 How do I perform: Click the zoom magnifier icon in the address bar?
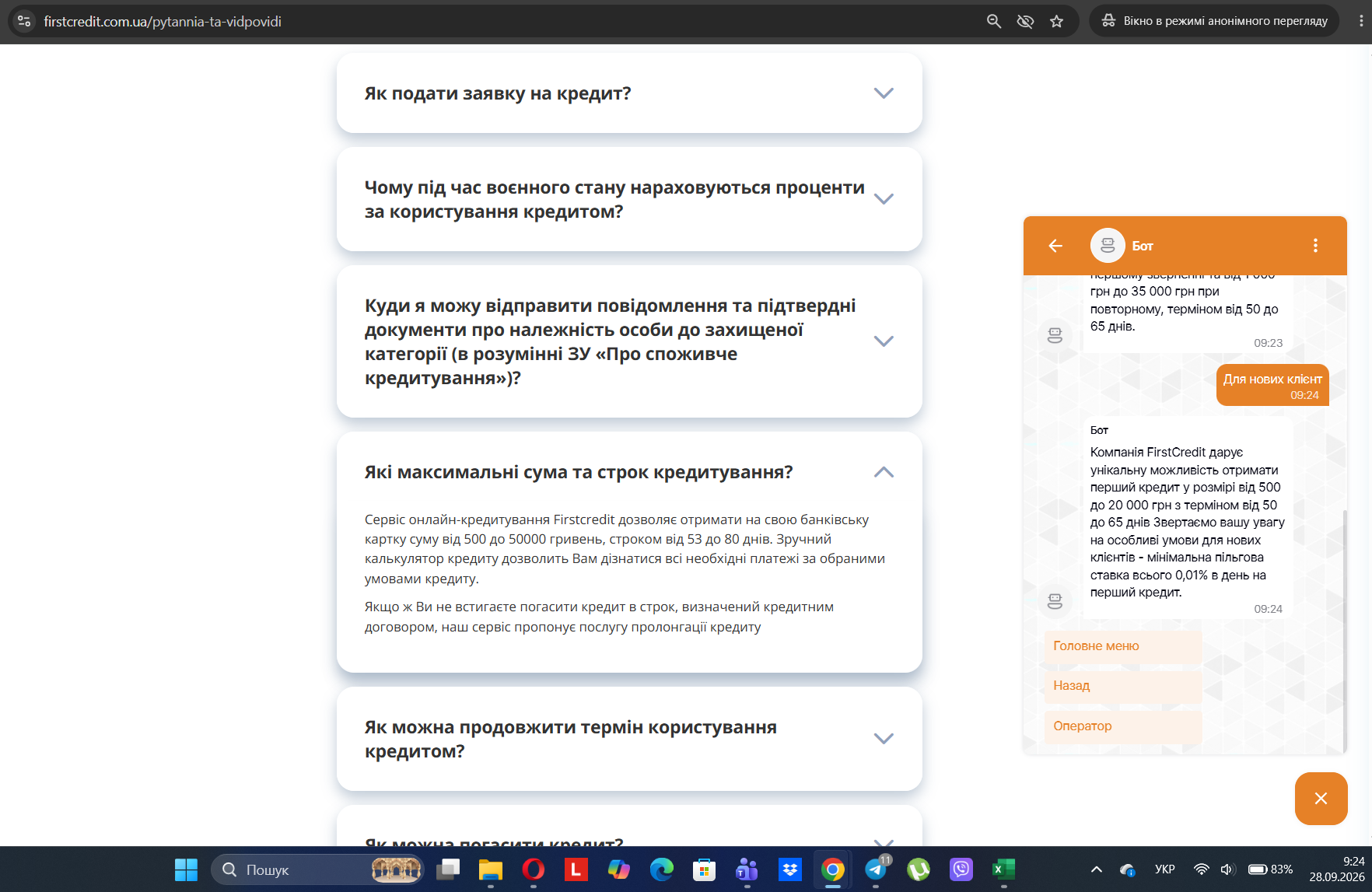click(994, 21)
